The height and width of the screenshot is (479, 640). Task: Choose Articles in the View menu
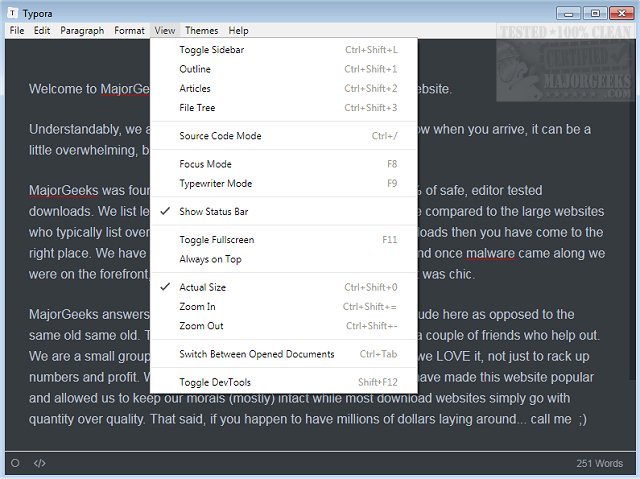pos(284,89)
